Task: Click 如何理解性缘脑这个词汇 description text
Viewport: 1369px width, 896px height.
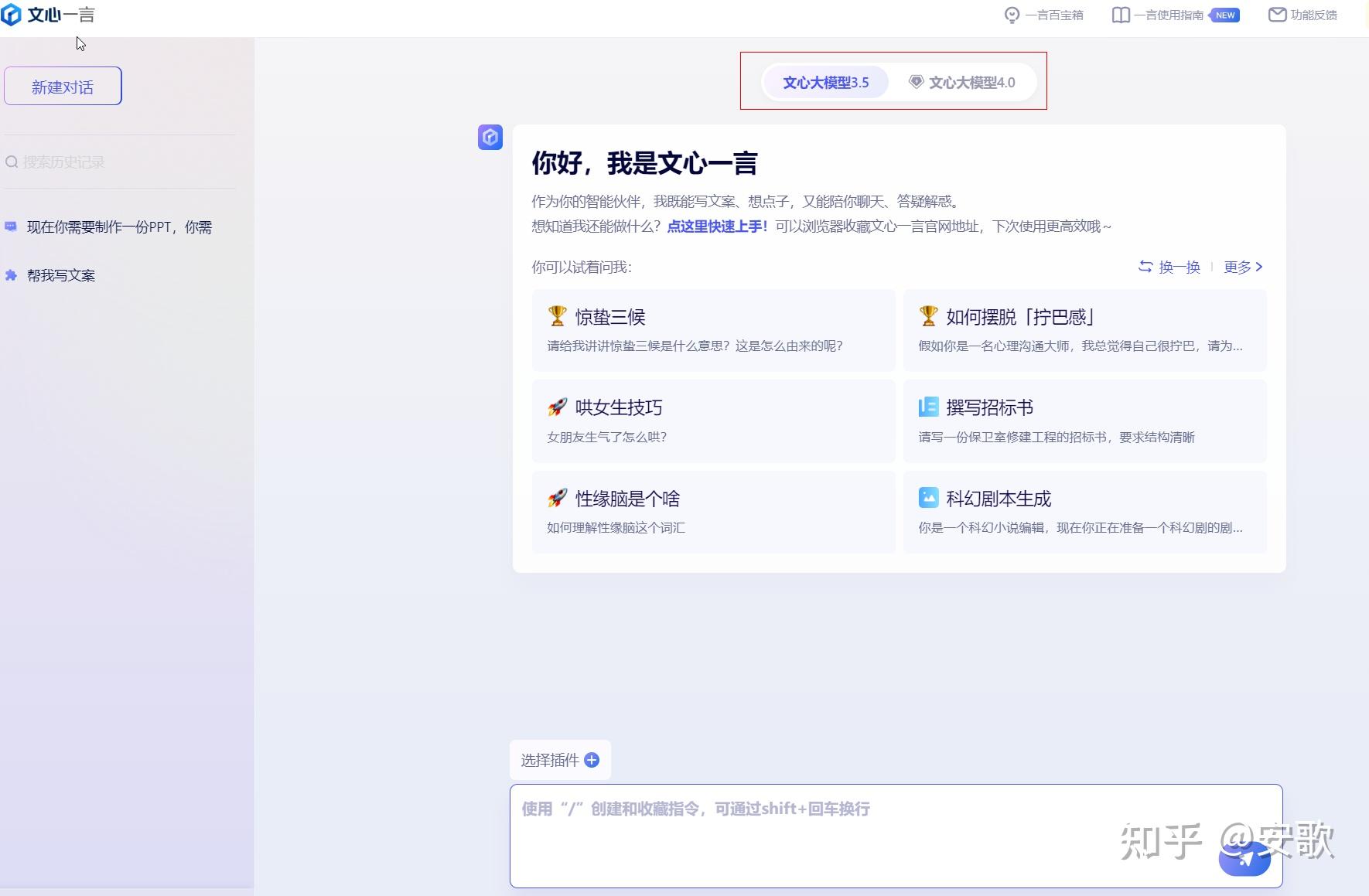Action: point(616,527)
